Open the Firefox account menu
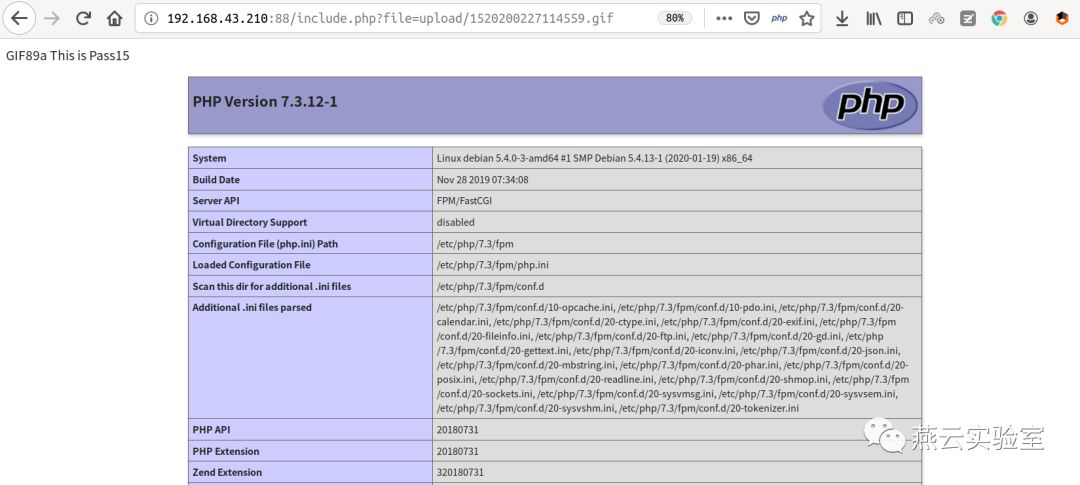The image size is (1080, 485). coord(1030,19)
